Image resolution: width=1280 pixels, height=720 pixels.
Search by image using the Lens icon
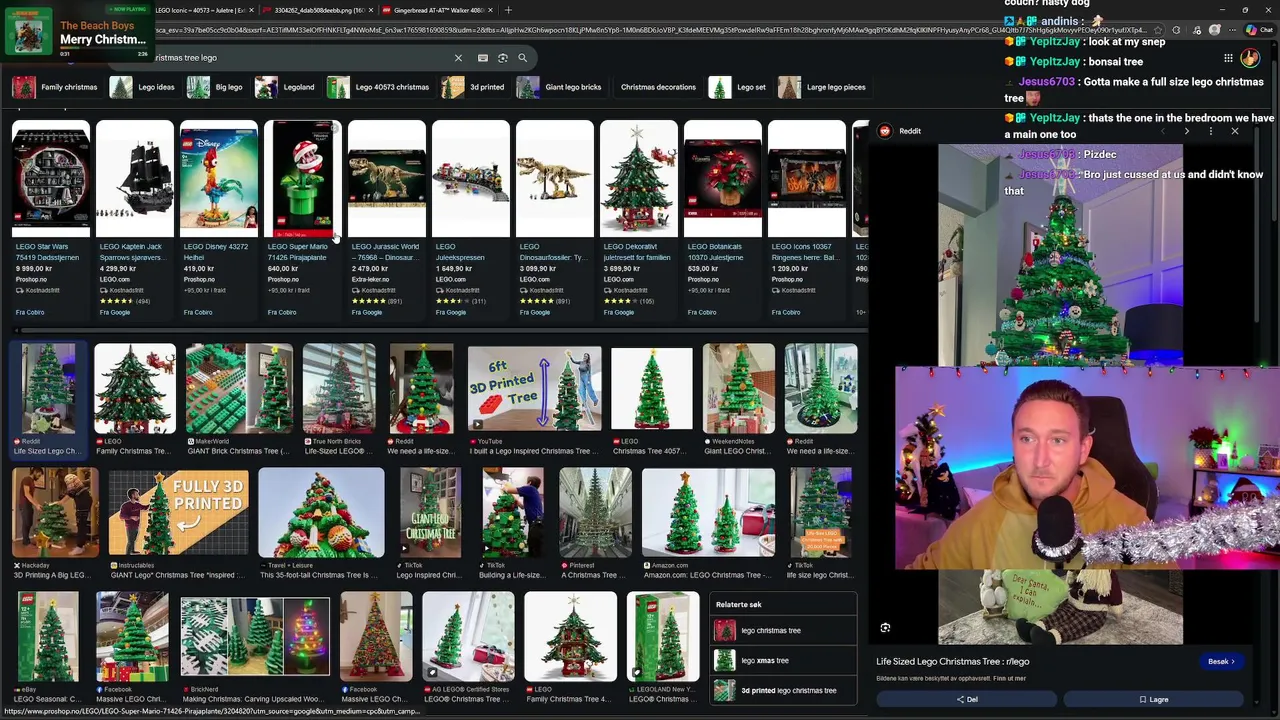click(x=503, y=58)
